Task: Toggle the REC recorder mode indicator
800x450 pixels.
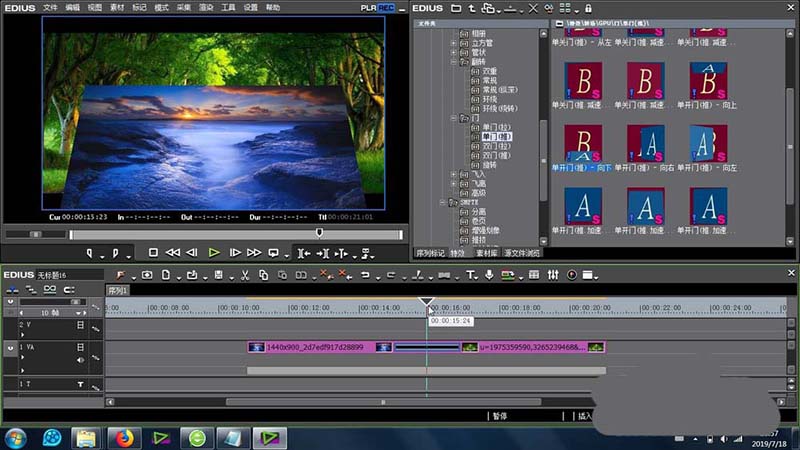Action: [386, 7]
